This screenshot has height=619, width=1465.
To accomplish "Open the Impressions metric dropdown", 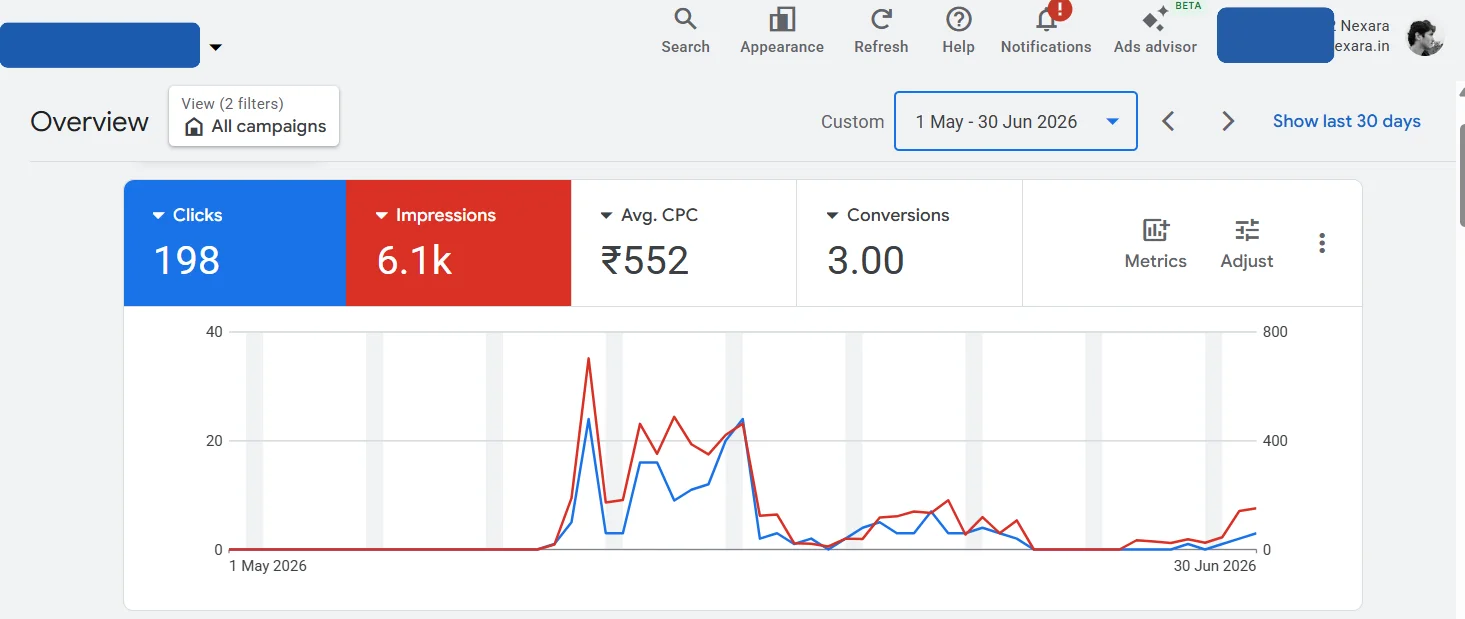I will [x=435, y=215].
